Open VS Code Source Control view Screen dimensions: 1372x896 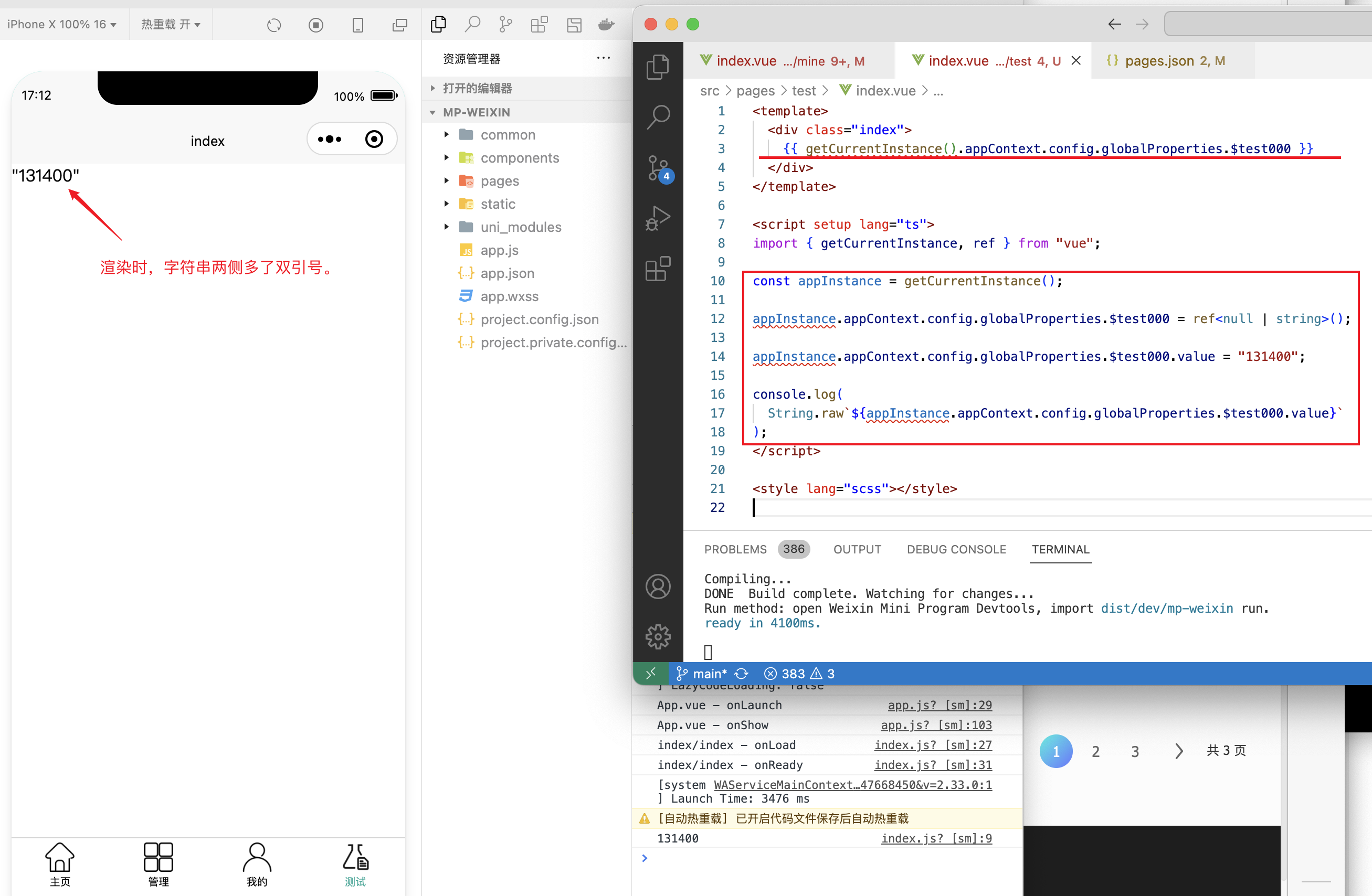[x=658, y=168]
